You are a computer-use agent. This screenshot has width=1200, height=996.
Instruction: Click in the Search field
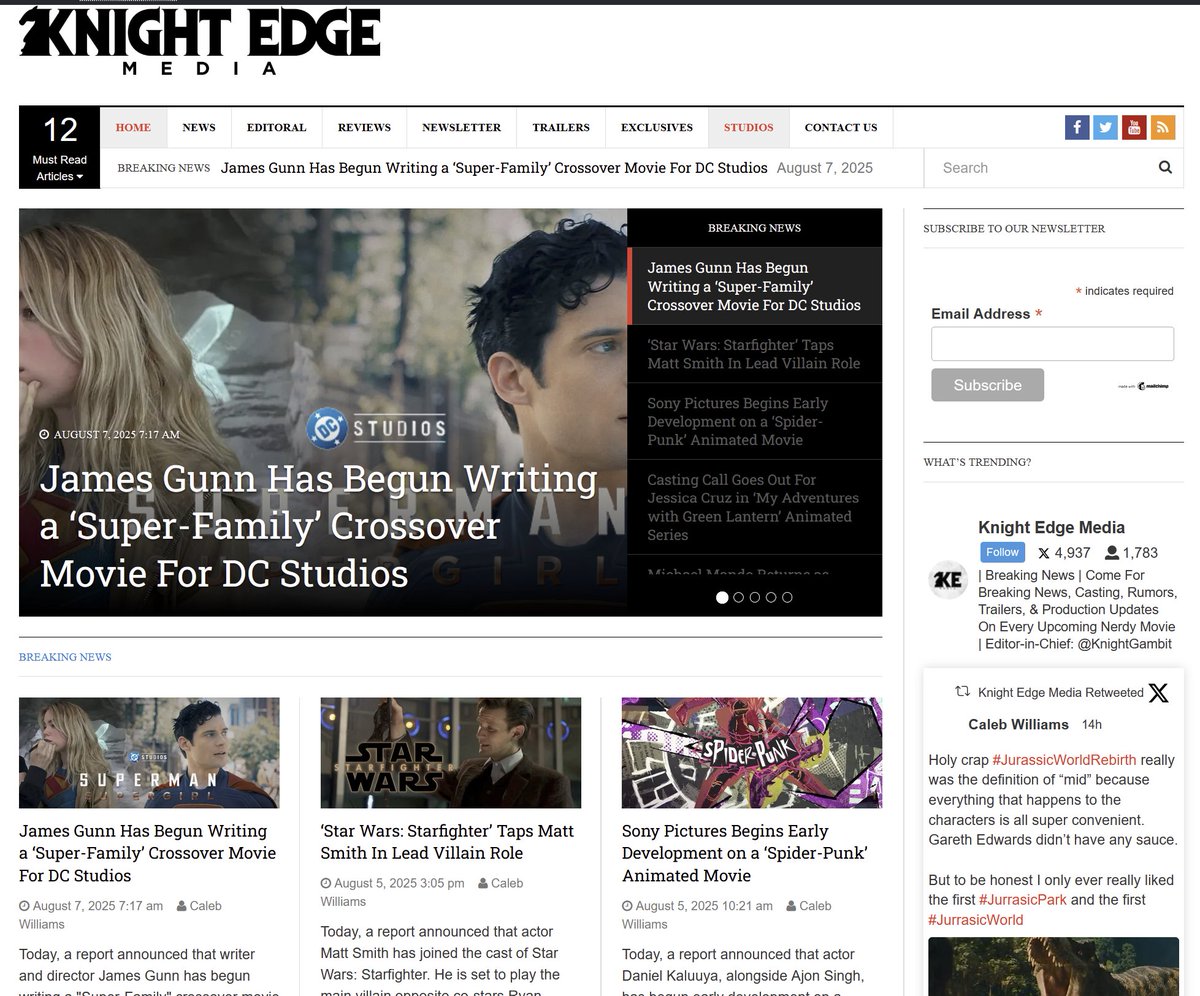point(1040,168)
